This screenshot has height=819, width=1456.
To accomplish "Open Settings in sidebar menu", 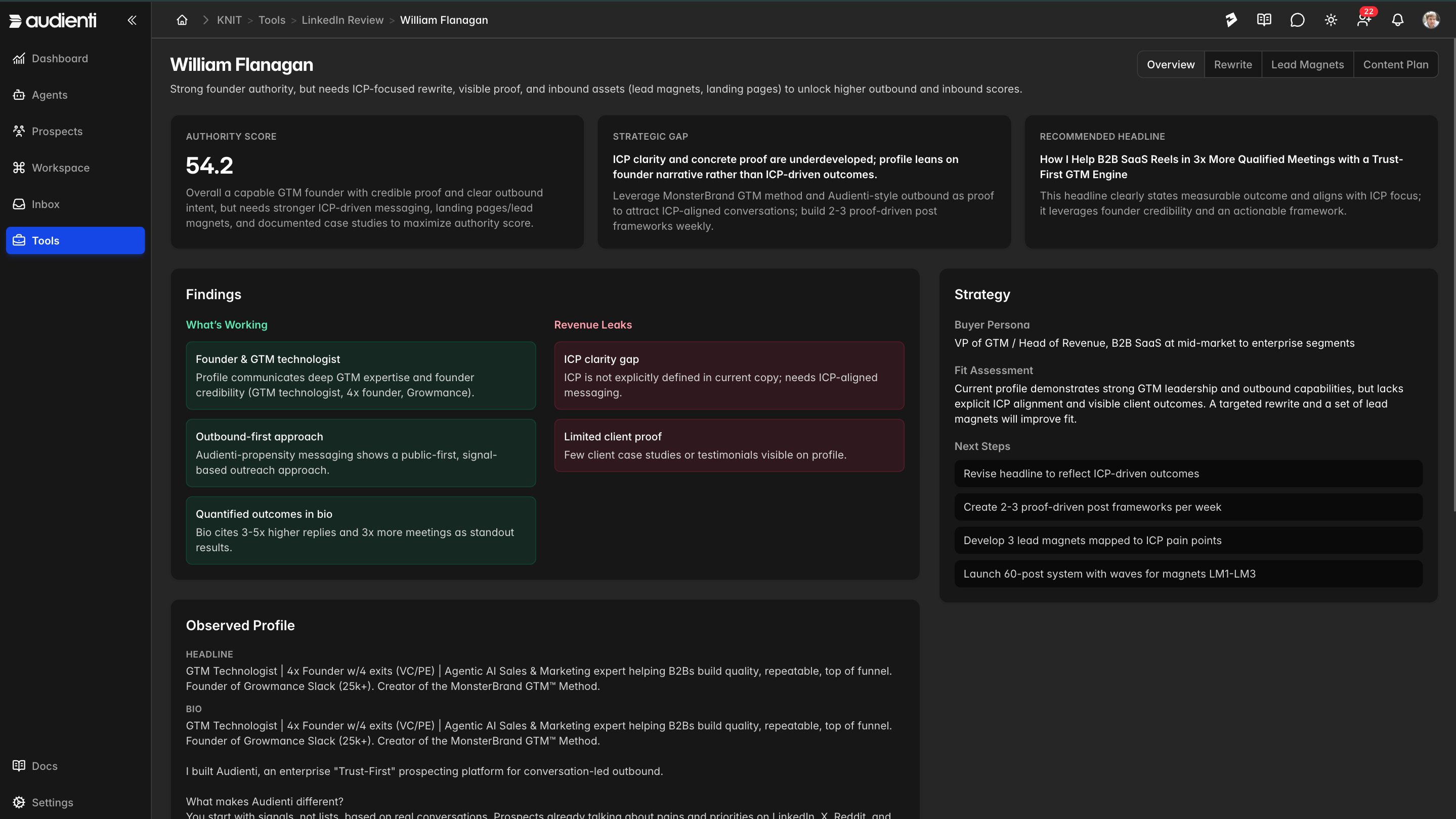I will (x=75, y=803).
